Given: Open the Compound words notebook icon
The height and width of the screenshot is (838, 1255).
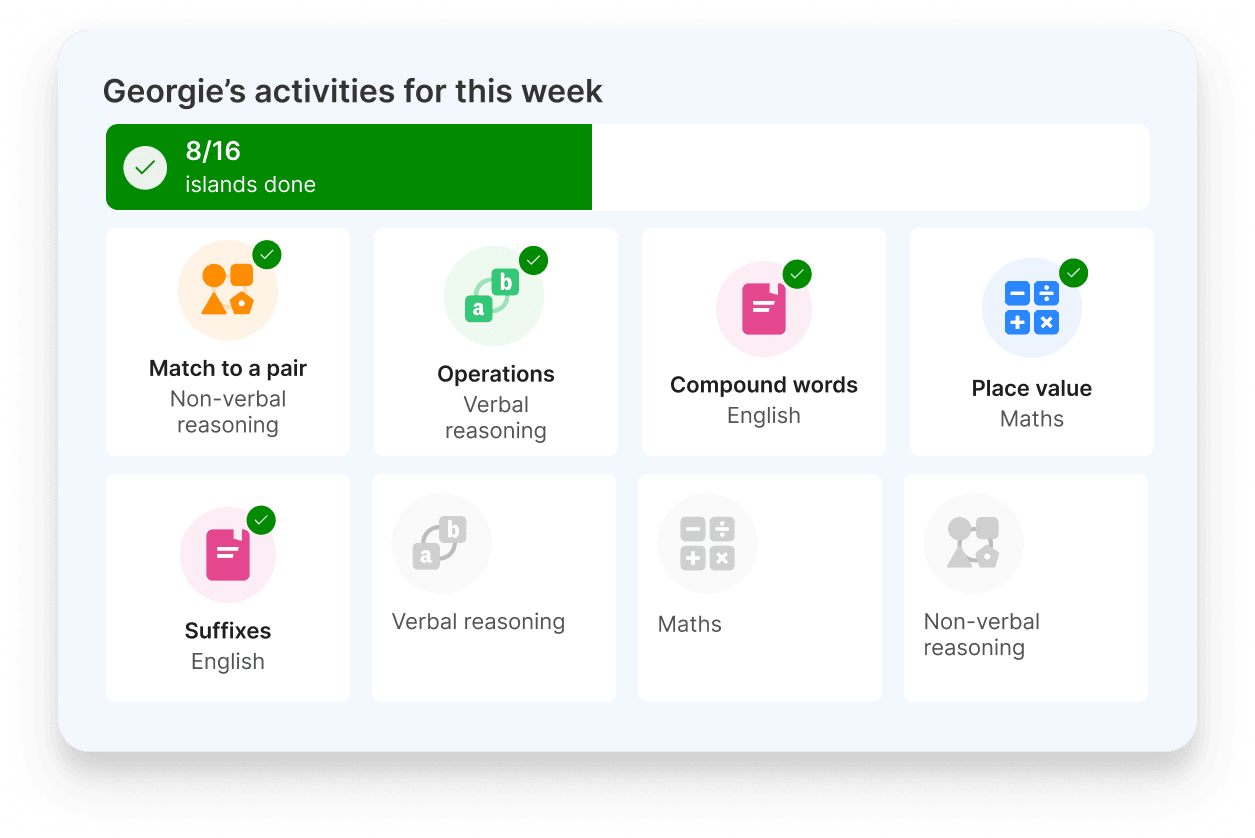Looking at the screenshot, I should point(763,309).
